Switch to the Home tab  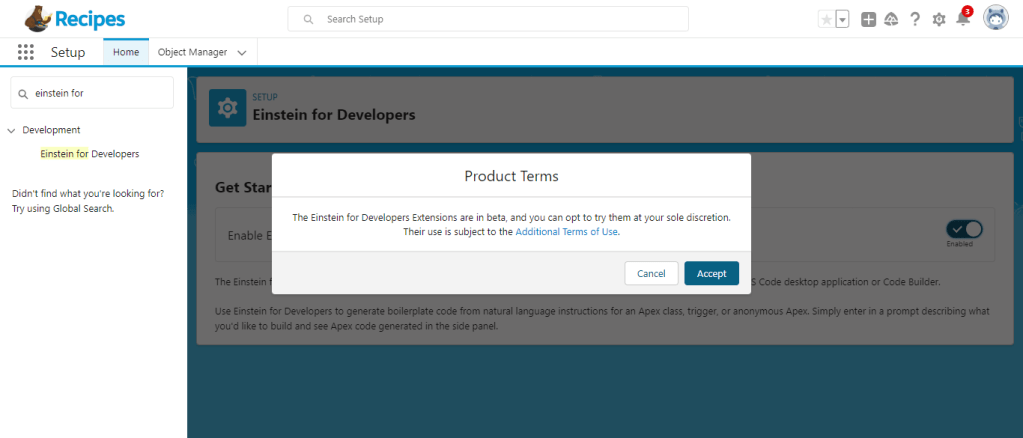[x=126, y=52]
